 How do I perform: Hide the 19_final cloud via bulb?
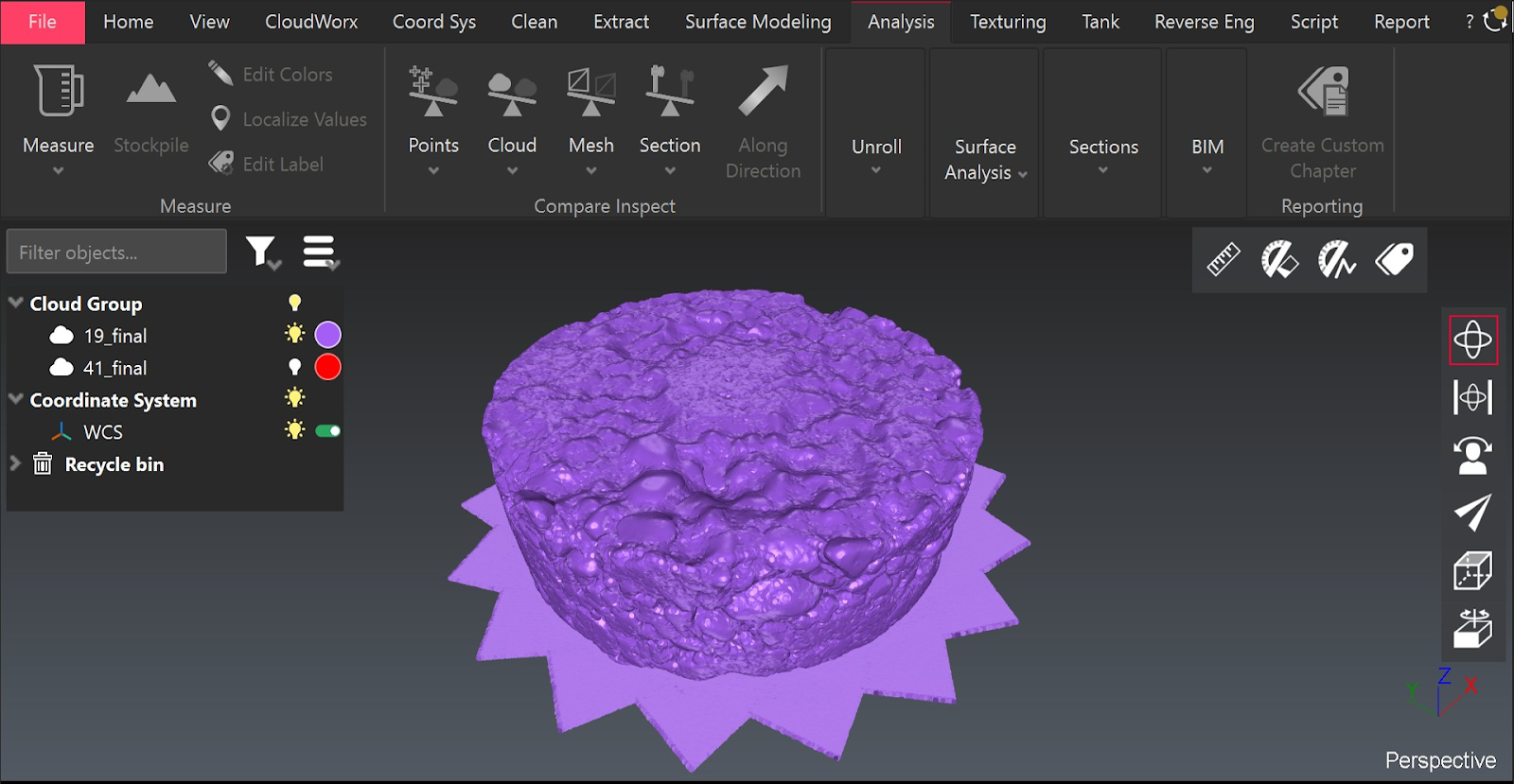pyautogui.click(x=294, y=334)
